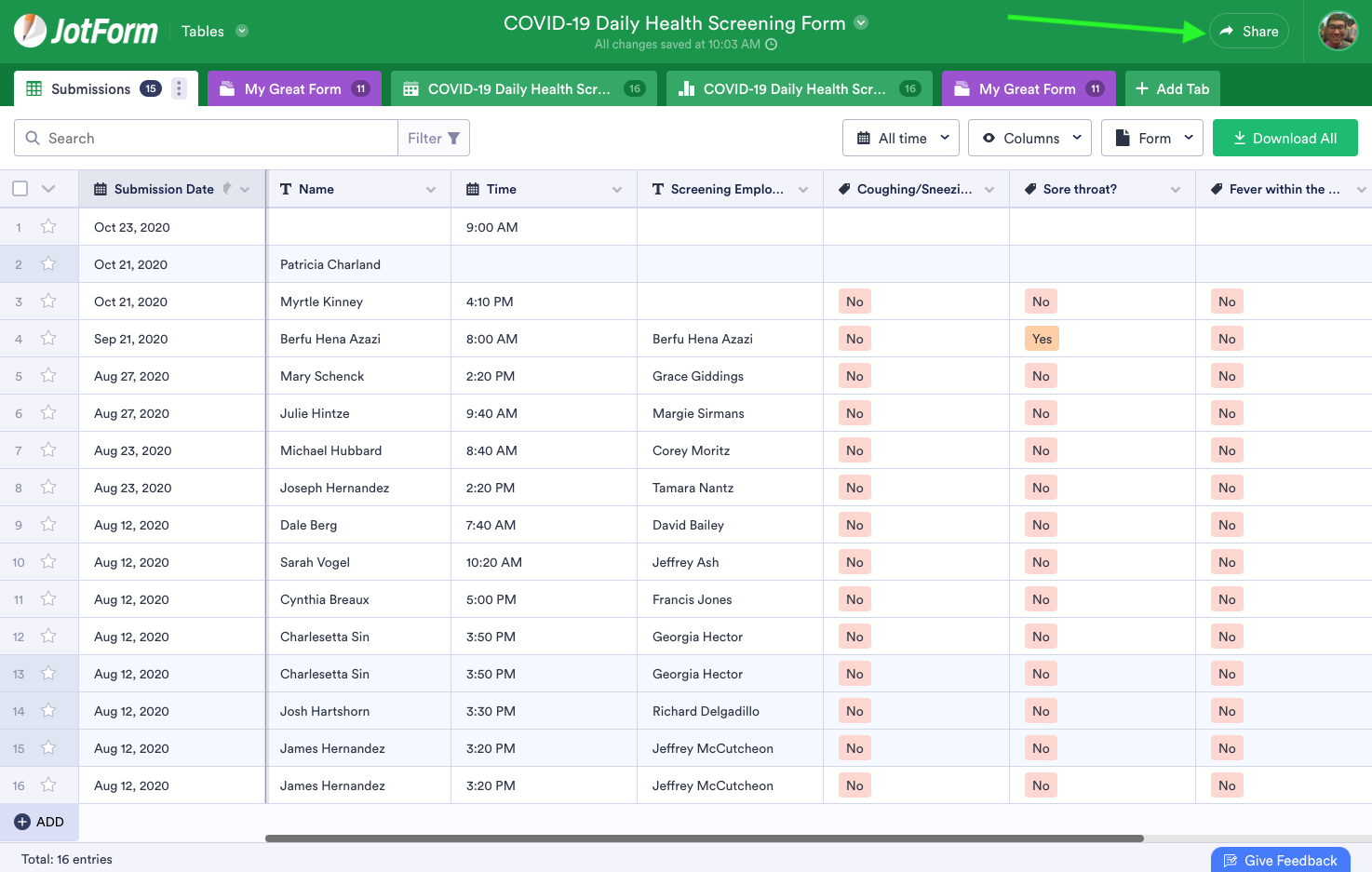Click the Add Tab tab
Viewport: 1372px width, 872px height.
1172,89
